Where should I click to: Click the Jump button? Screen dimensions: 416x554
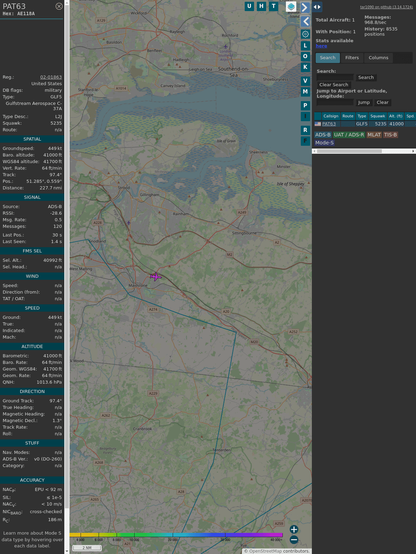coord(364,102)
